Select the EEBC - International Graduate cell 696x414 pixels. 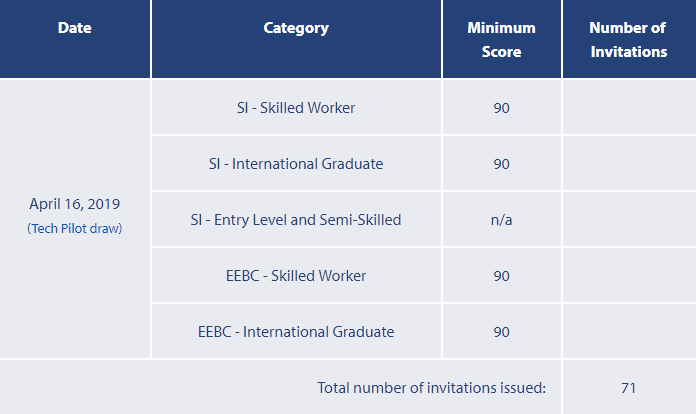point(296,331)
